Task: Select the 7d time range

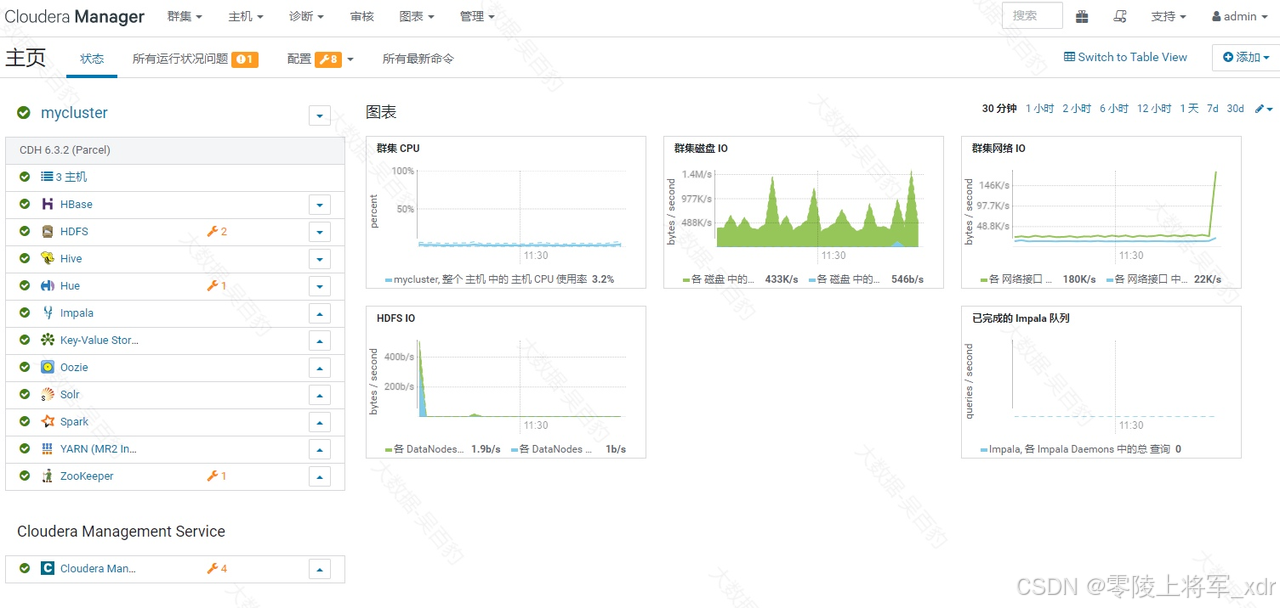Action: click(1212, 108)
